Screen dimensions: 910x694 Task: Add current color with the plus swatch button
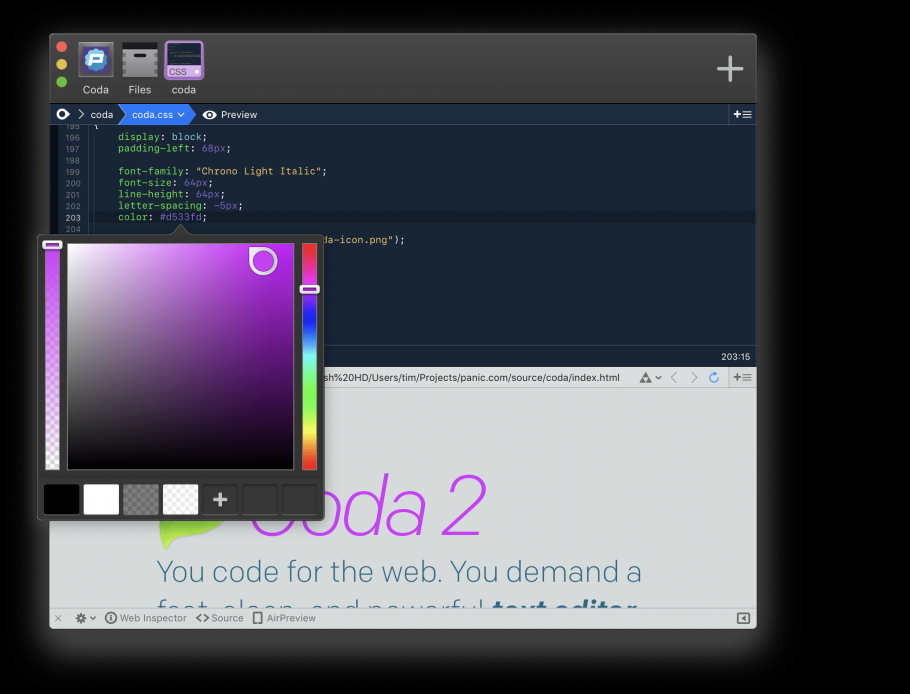(x=220, y=499)
